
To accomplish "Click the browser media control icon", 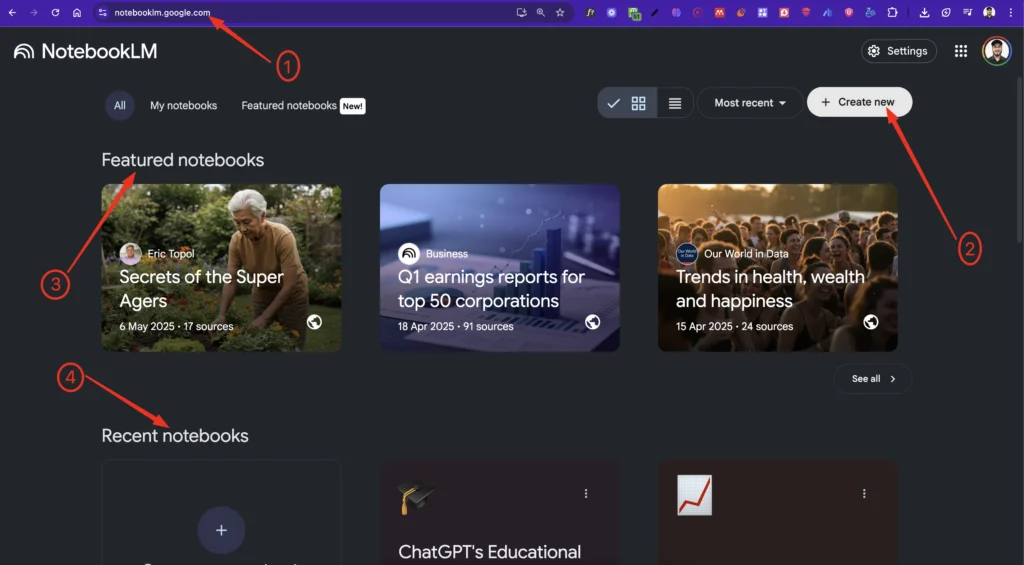I will [968, 12].
